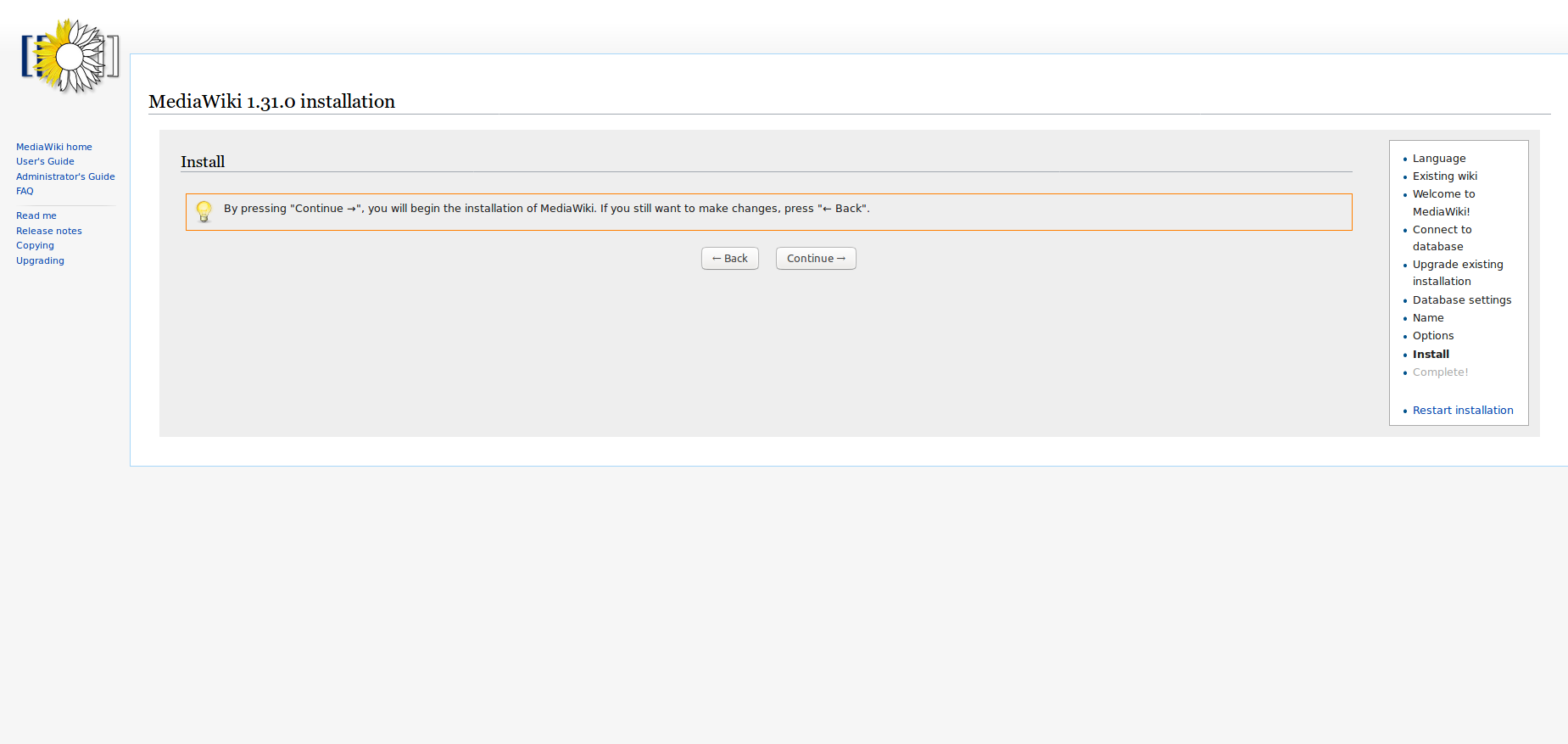1568x744 pixels.
Task: Open the Administrator's Guide link
Action: click(x=65, y=176)
